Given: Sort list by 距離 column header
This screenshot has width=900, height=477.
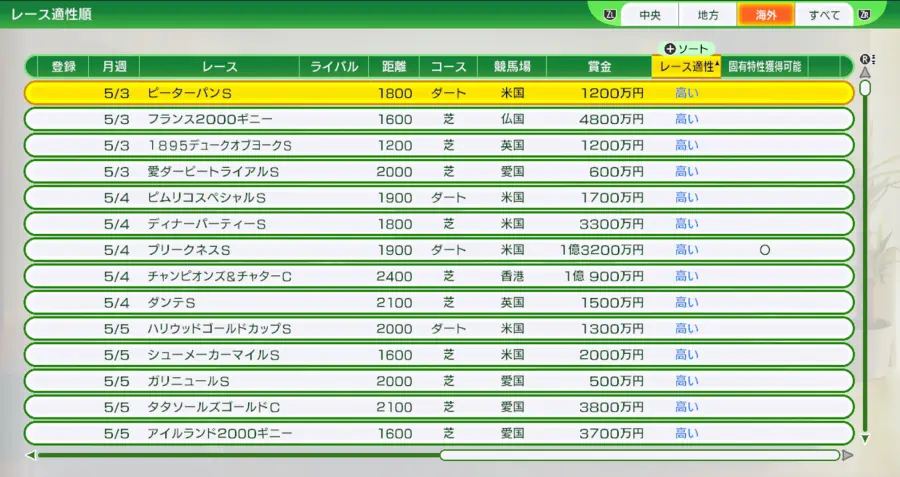Looking at the screenshot, I should click(x=394, y=67).
